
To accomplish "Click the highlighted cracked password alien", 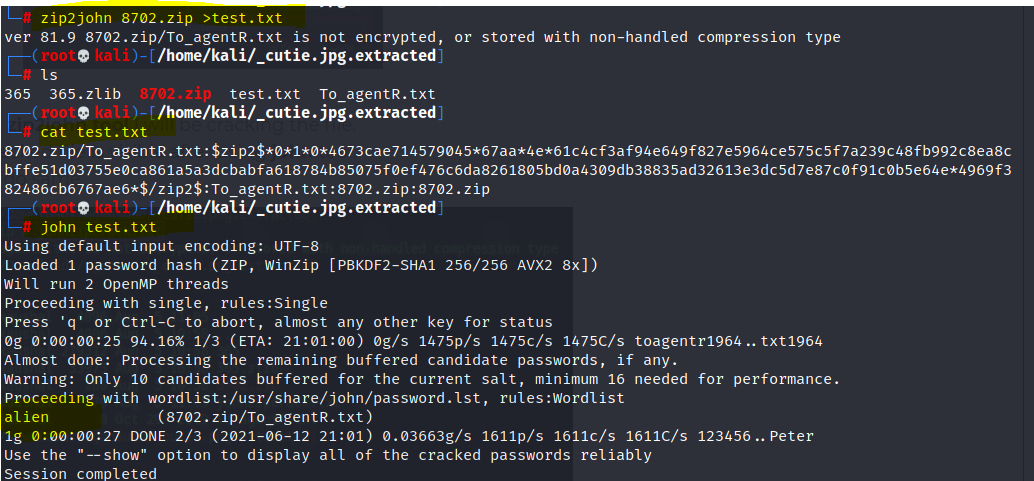I will [x=26, y=417].
